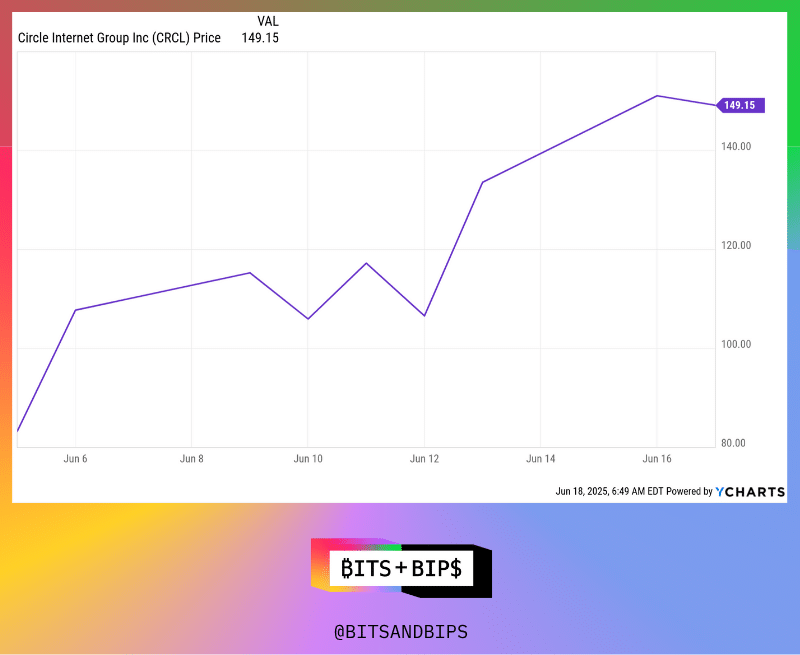This screenshot has height=655, width=800.
Task: Click the purple 149.15 price flag
Action: 740,105
